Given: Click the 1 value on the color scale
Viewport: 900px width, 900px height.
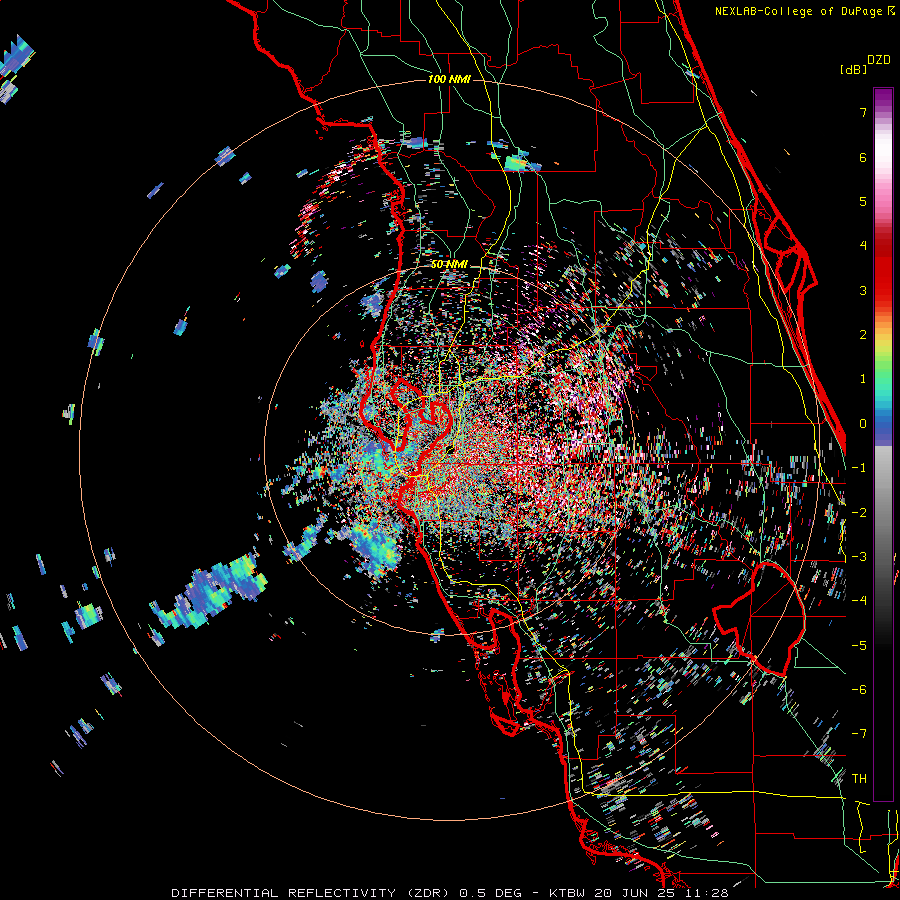Looking at the screenshot, I should click(863, 379).
